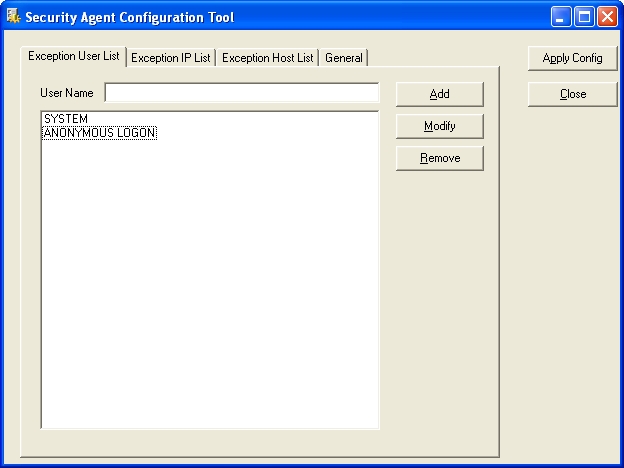Close the window using the red X
Screen dimensions: 624x468
[x=606, y=16]
